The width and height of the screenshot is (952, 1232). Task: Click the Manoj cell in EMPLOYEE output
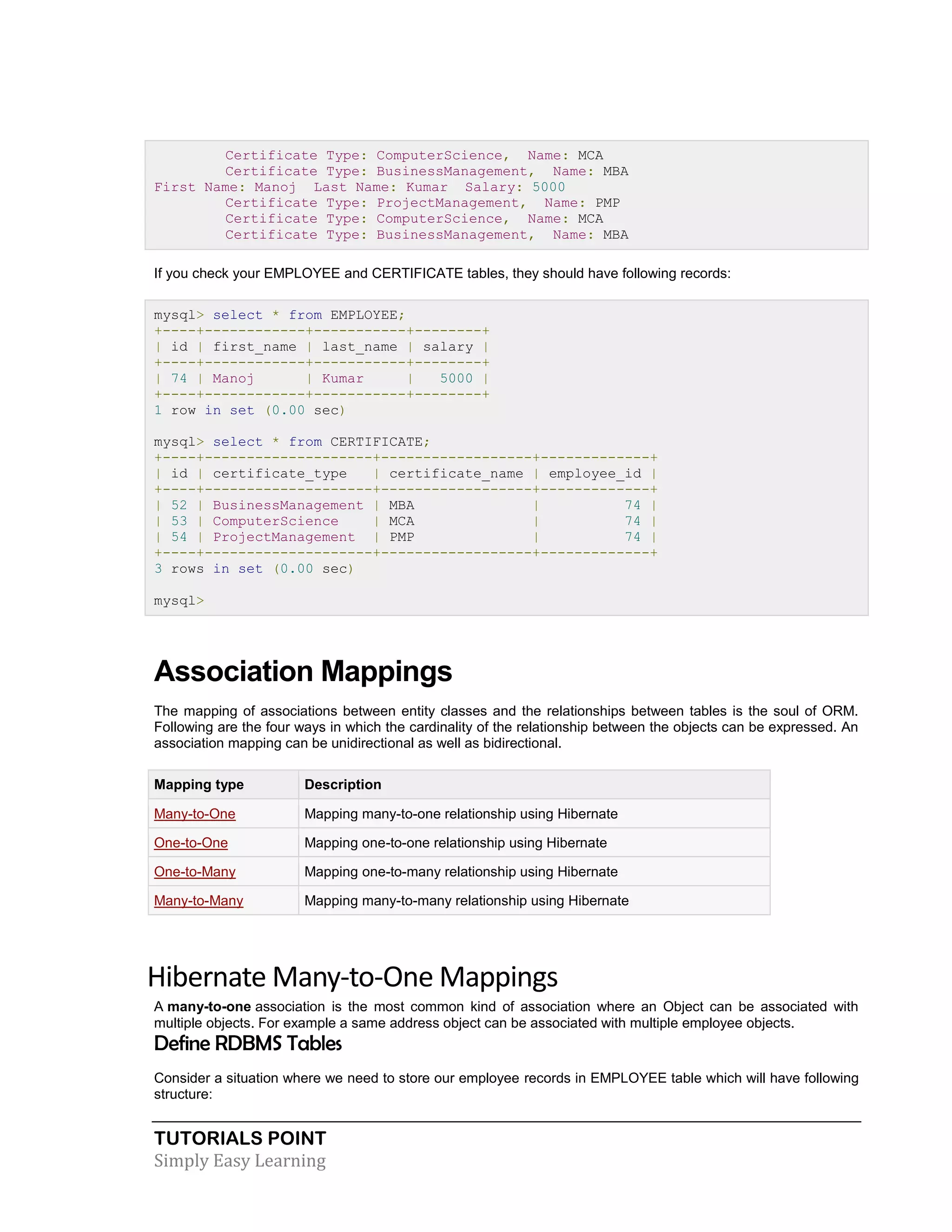click(x=233, y=378)
